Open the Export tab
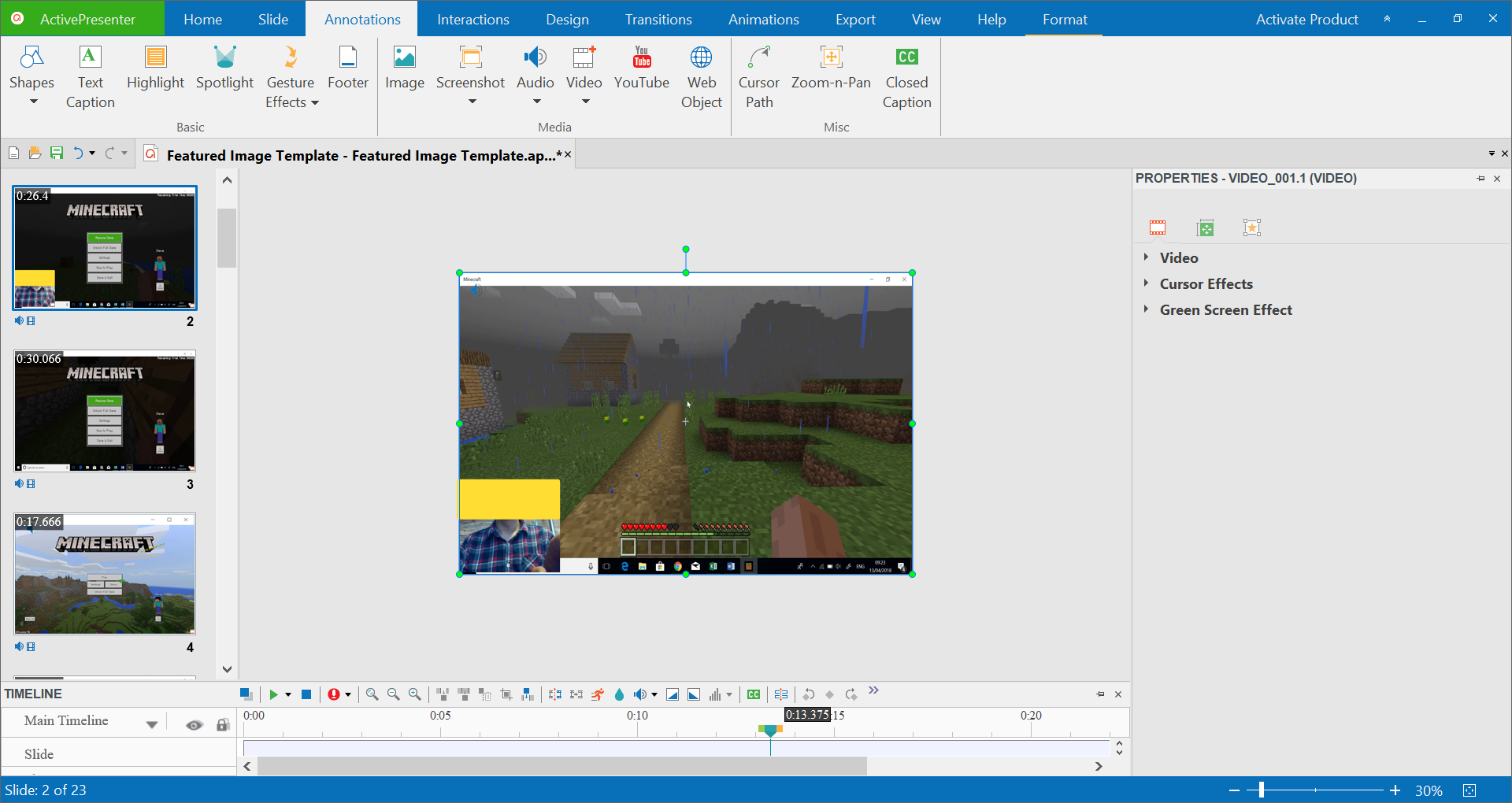This screenshot has width=1512, height=803. (x=854, y=20)
